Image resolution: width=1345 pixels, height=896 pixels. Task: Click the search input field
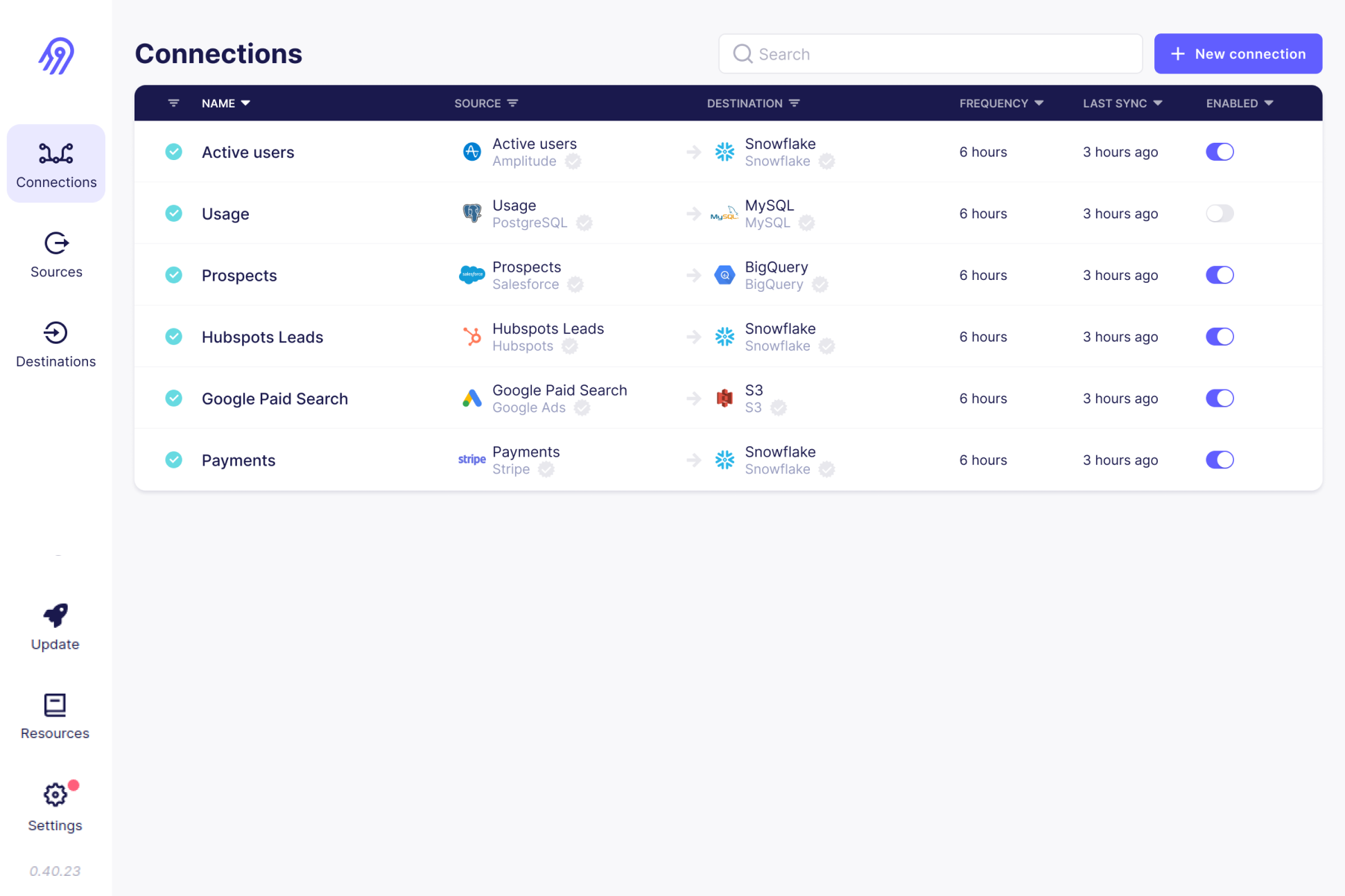930,55
